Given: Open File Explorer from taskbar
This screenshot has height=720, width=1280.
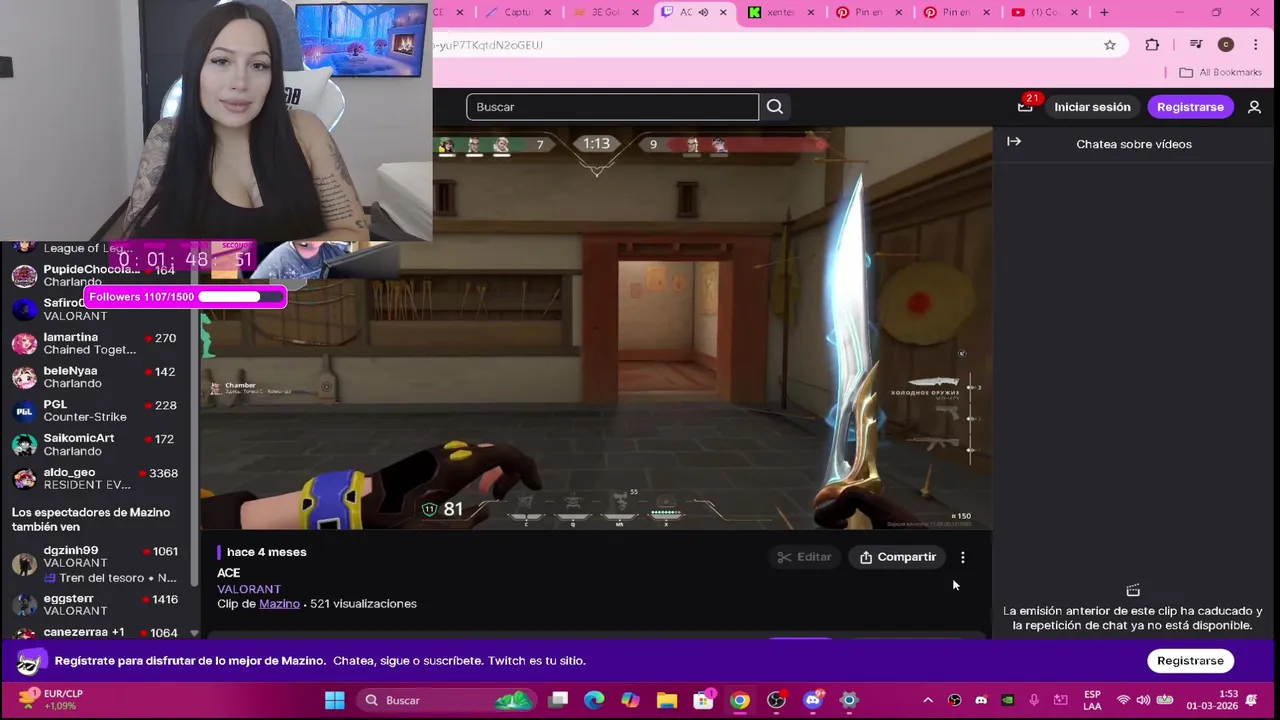Looking at the screenshot, I should [x=667, y=700].
